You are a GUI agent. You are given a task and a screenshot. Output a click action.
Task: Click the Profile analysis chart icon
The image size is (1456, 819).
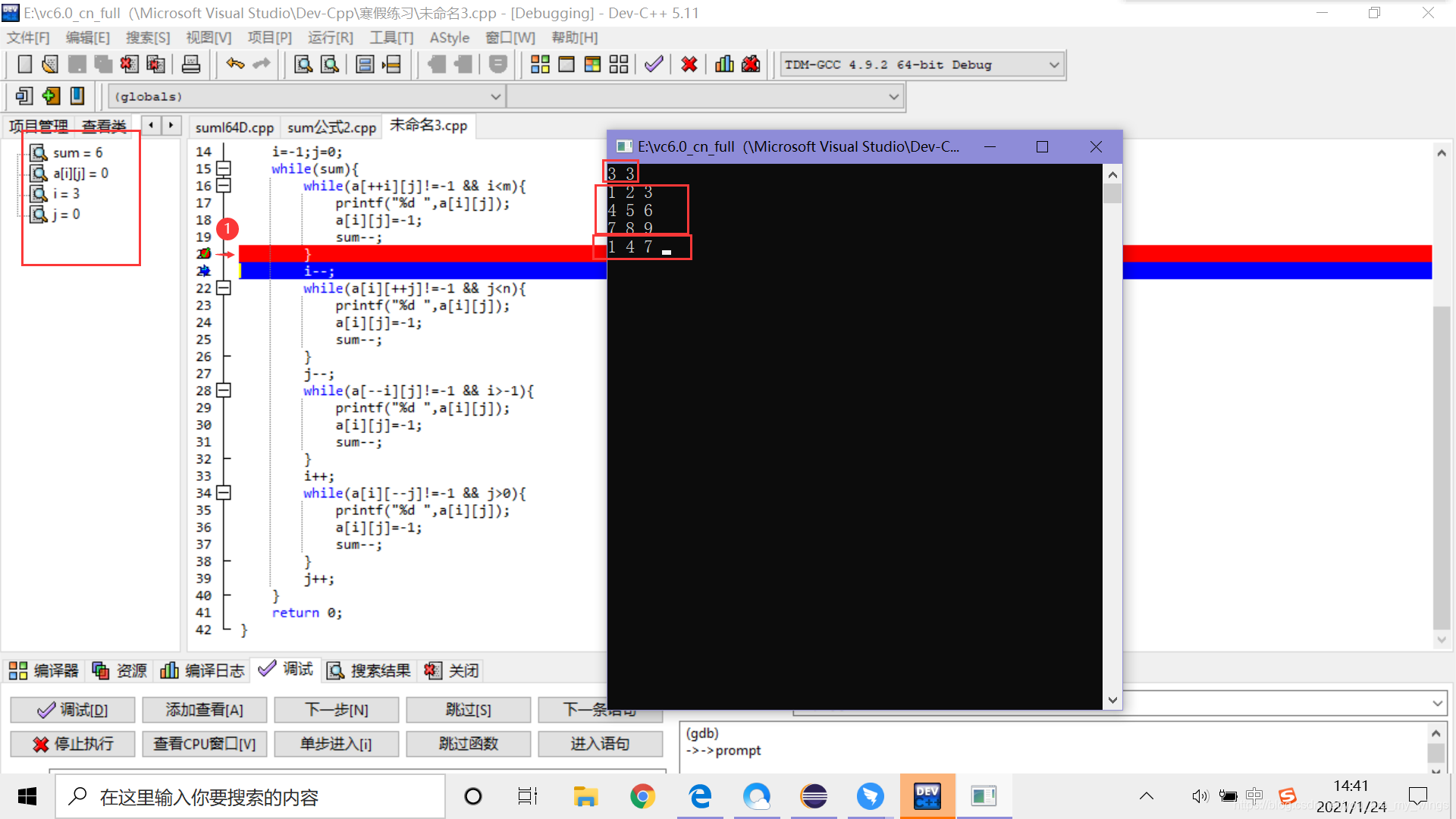pyautogui.click(x=724, y=64)
